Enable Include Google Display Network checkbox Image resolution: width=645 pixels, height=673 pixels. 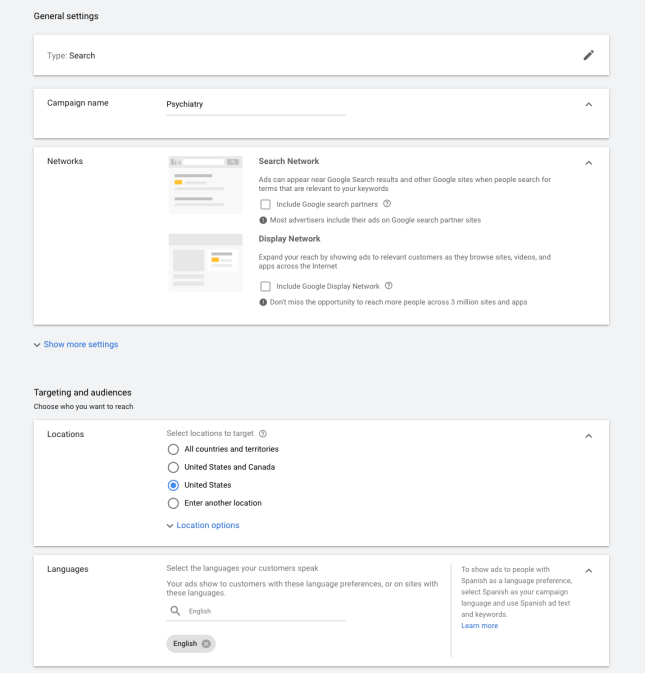266,286
